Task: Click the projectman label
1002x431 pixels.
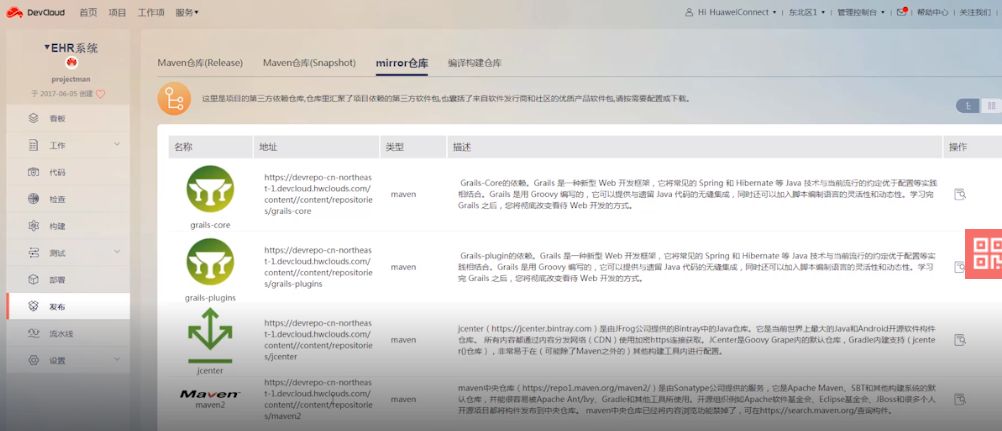Action: pyautogui.click(x=71, y=79)
